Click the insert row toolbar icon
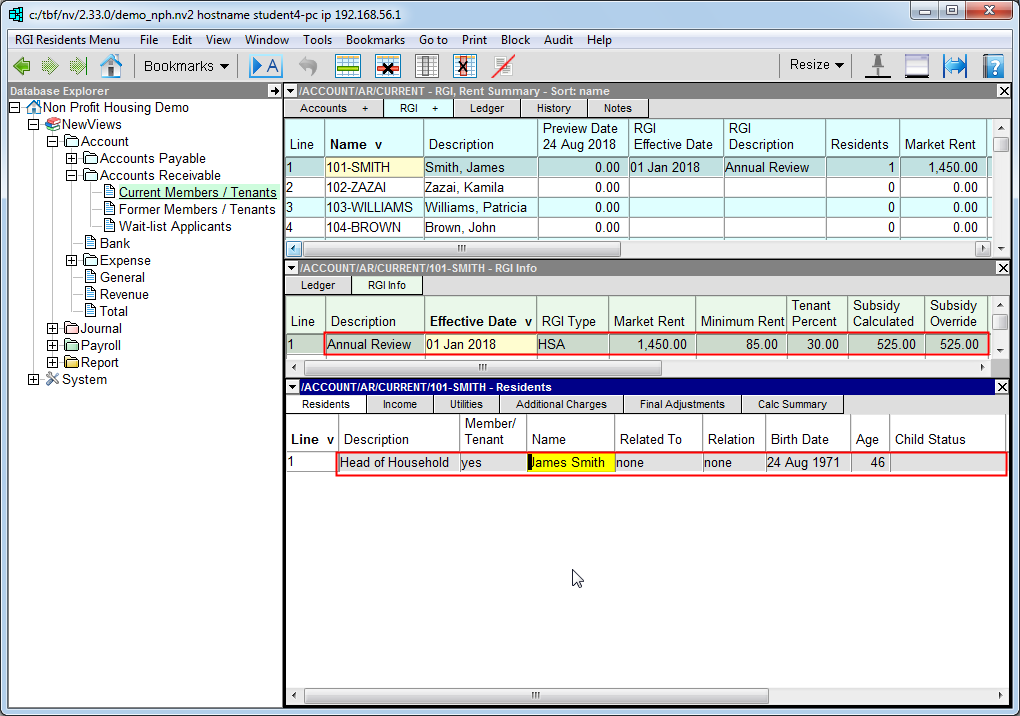Screen dimensions: 1020x716 [x=347, y=66]
